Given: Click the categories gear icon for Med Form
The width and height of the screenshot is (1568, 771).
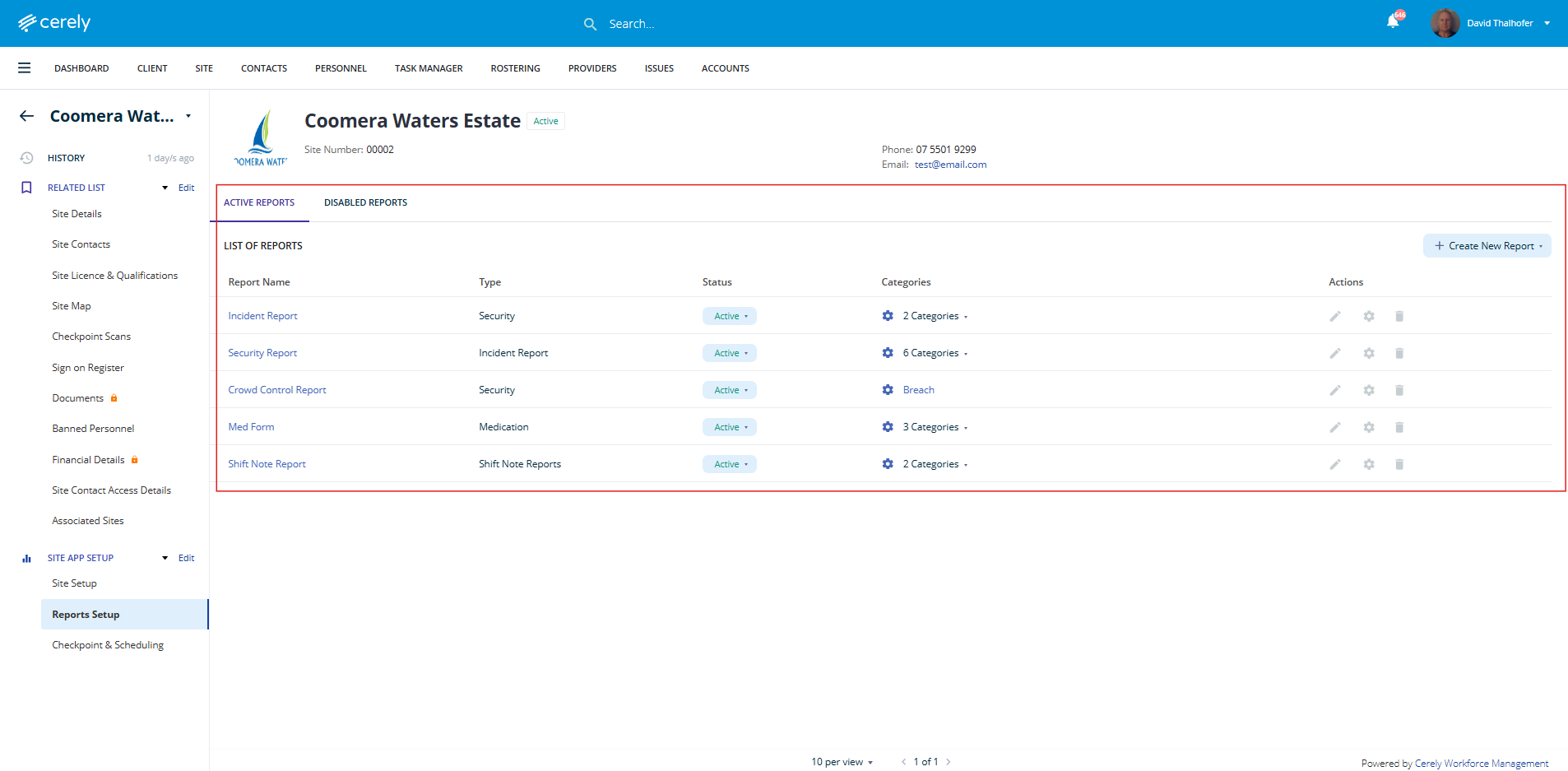Looking at the screenshot, I should (888, 427).
